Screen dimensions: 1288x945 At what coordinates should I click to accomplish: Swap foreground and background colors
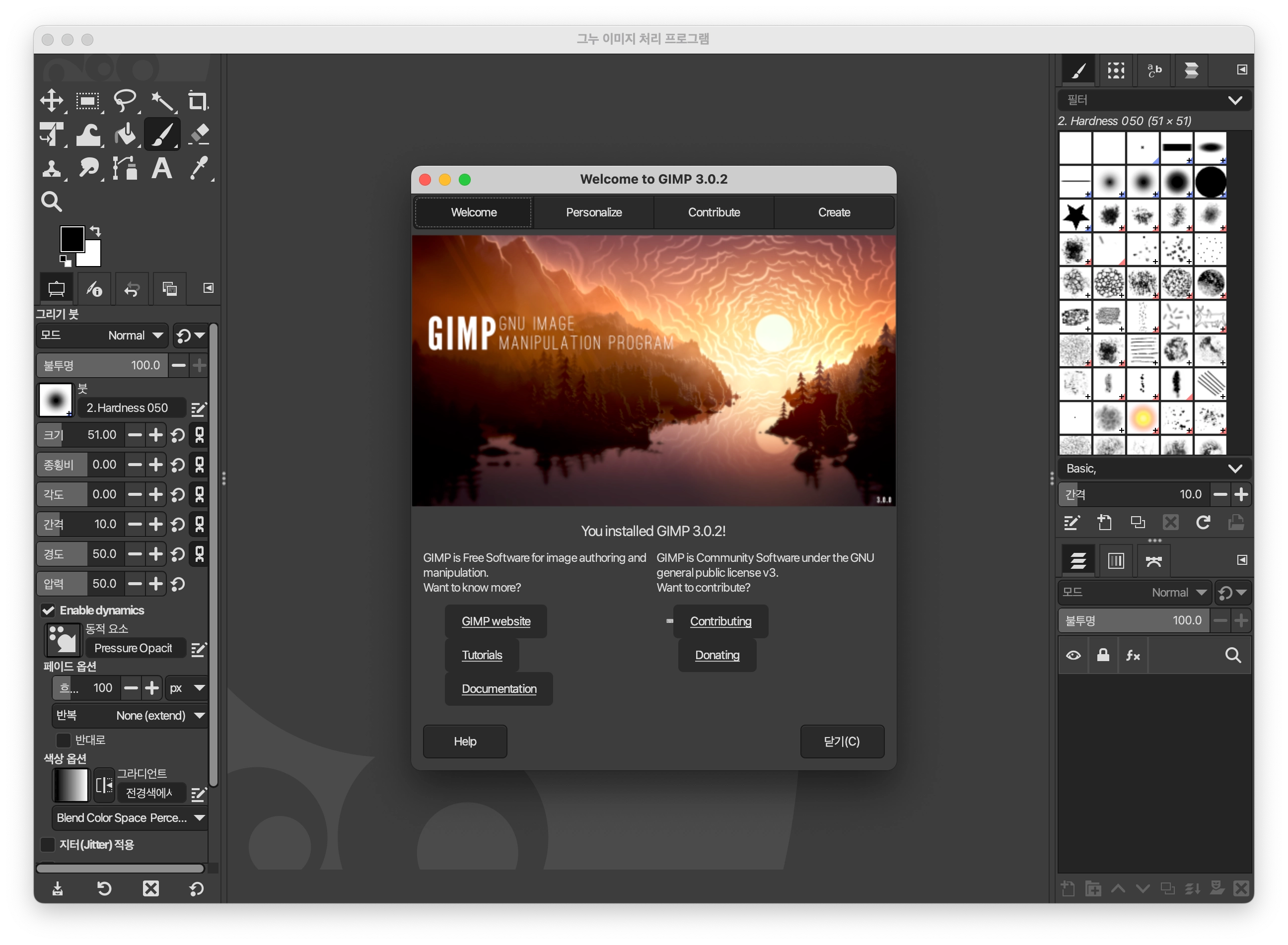coord(95,231)
